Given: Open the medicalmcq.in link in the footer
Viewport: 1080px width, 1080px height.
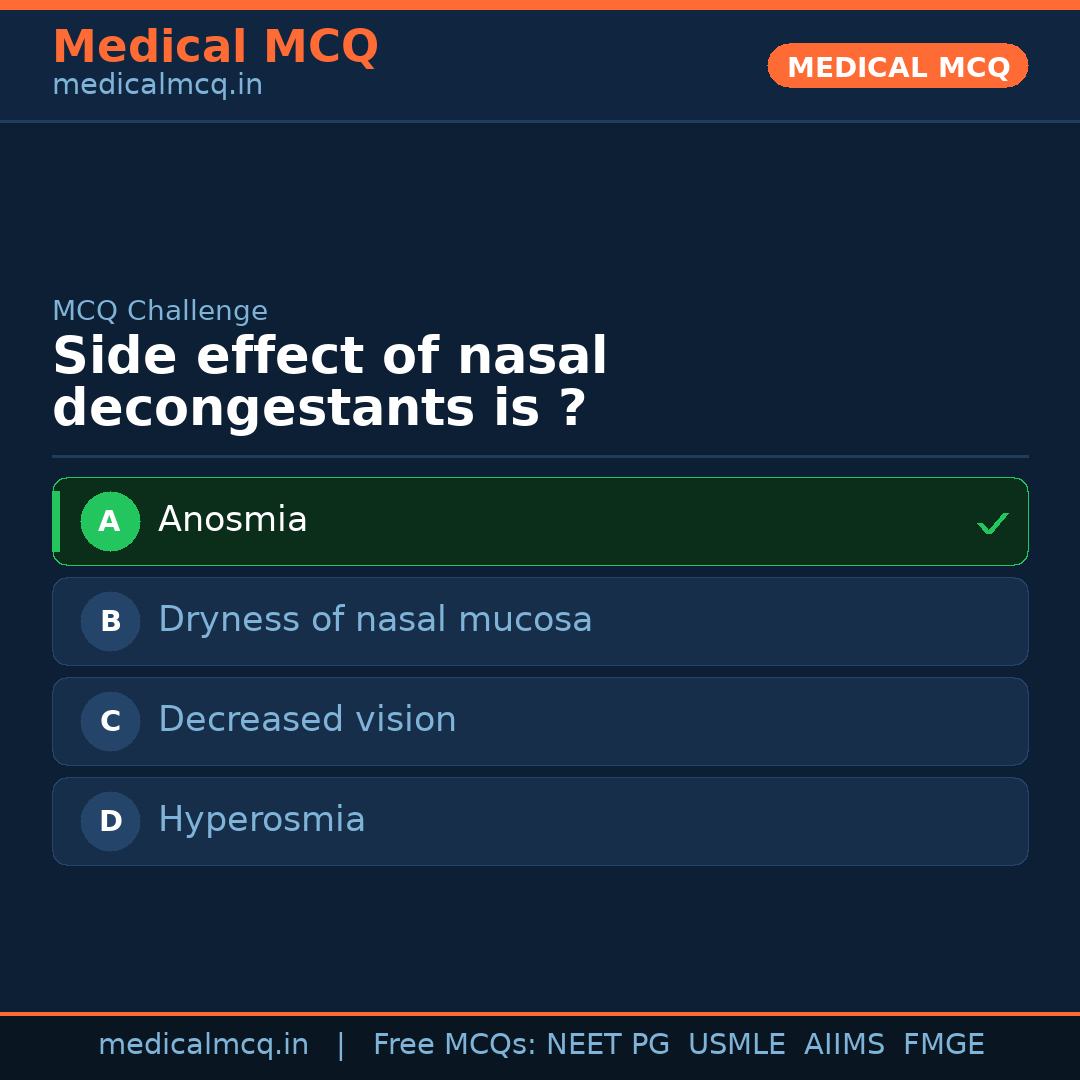Looking at the screenshot, I should tap(203, 1045).
